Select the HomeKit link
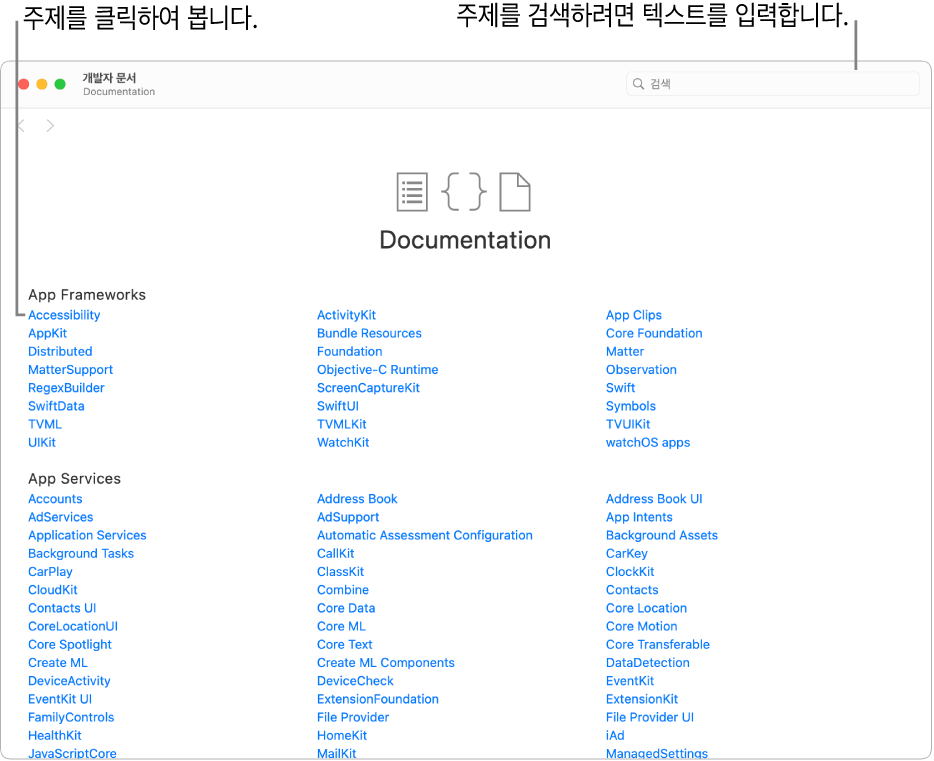 tap(342, 735)
